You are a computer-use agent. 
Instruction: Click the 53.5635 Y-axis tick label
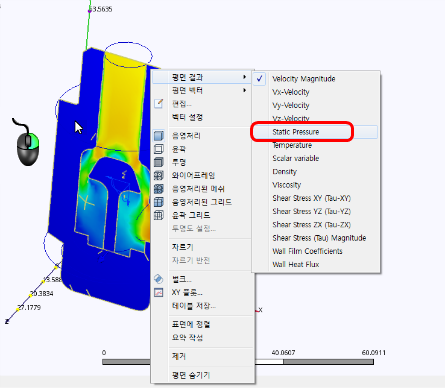point(101,9)
